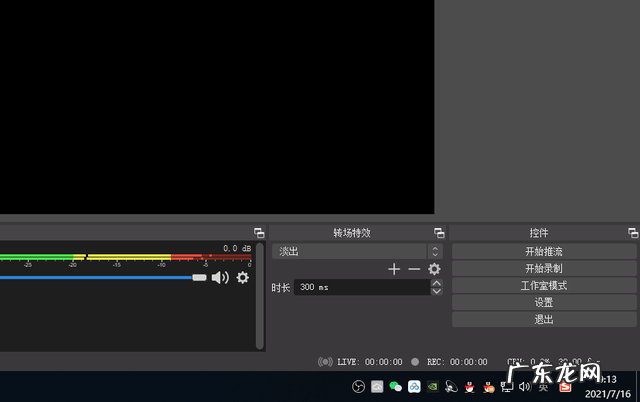
Task: Add a new scene transition
Action: coord(394,269)
